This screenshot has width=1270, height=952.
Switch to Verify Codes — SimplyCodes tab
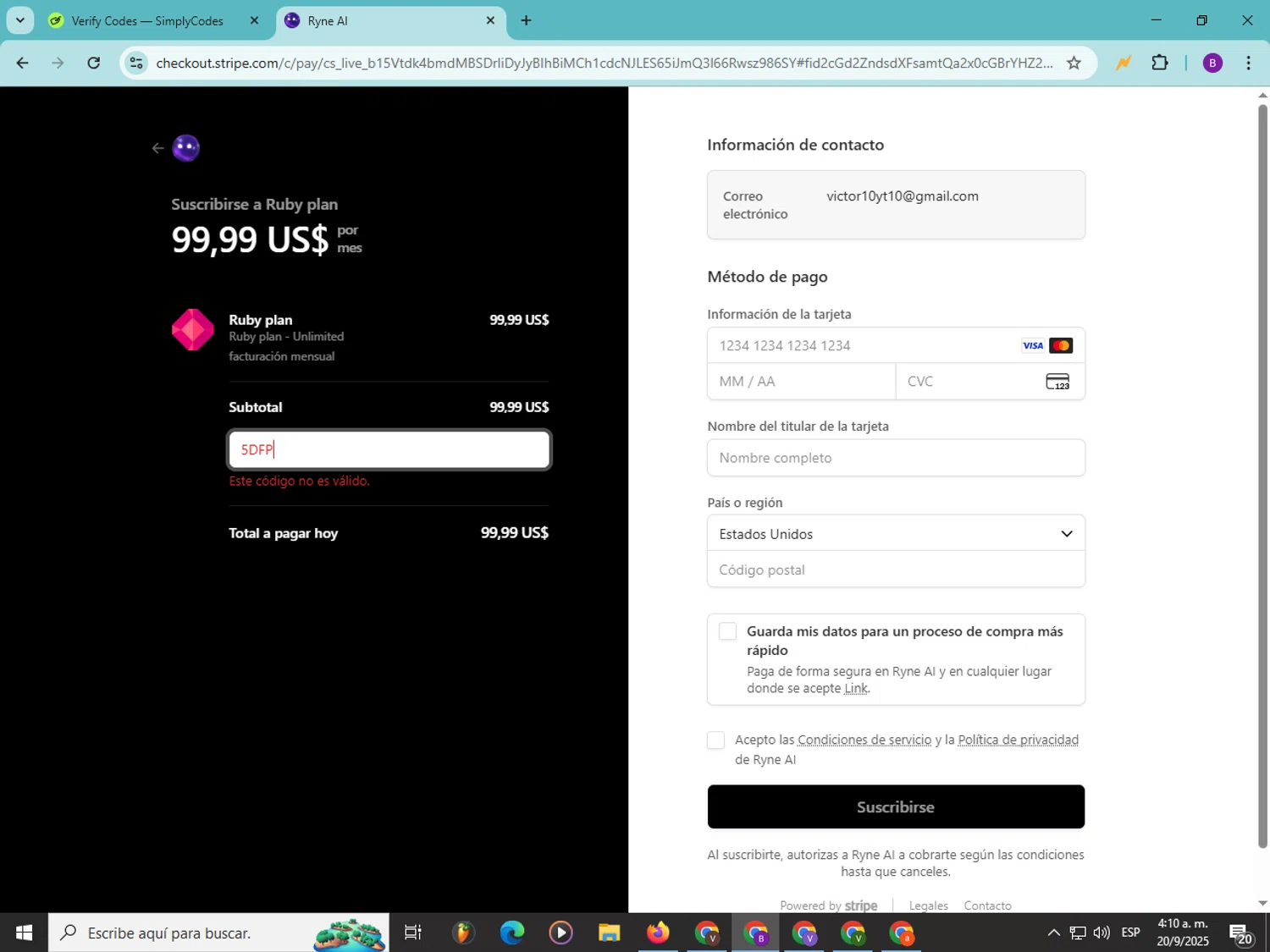pos(147,20)
